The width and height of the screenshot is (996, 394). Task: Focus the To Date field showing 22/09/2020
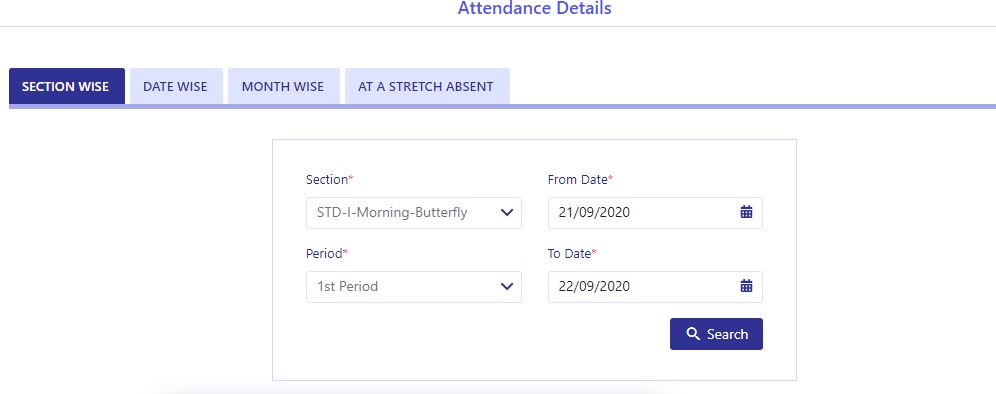[x=655, y=287]
